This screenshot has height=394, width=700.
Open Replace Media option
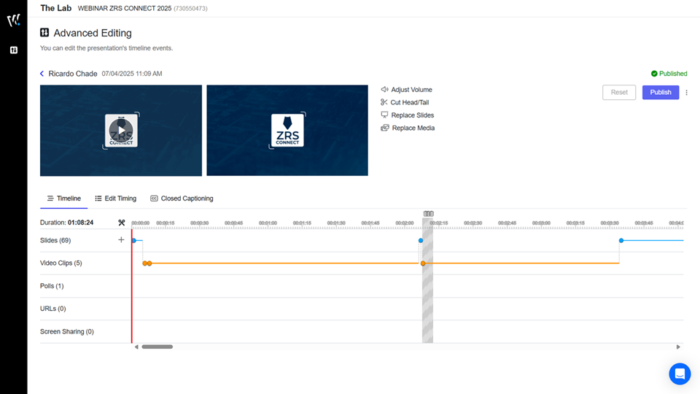click(408, 128)
